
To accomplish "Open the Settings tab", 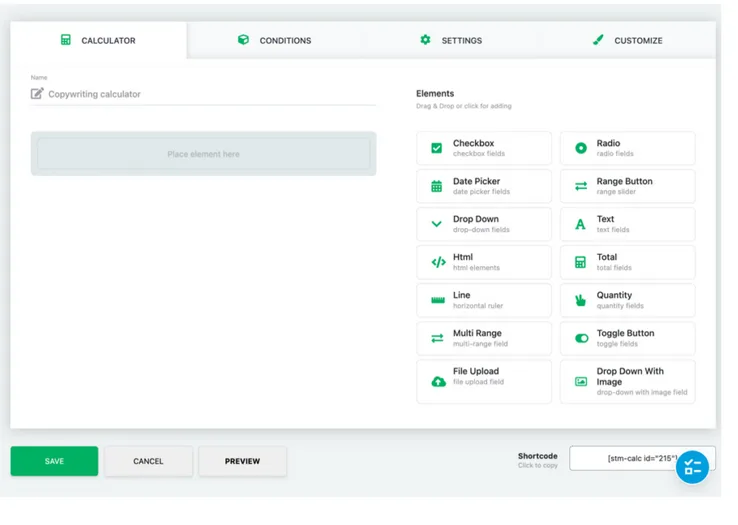I will pyautogui.click(x=451, y=40).
